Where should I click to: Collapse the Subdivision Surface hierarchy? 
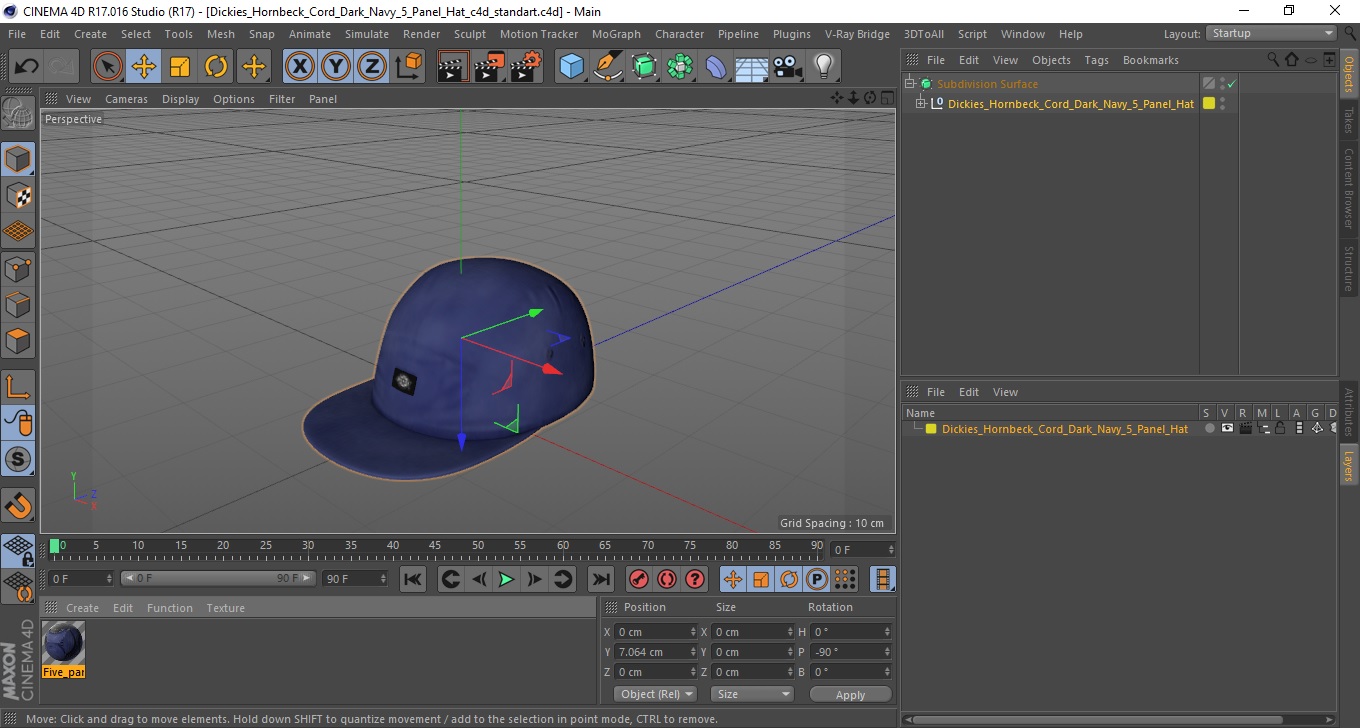(x=910, y=84)
